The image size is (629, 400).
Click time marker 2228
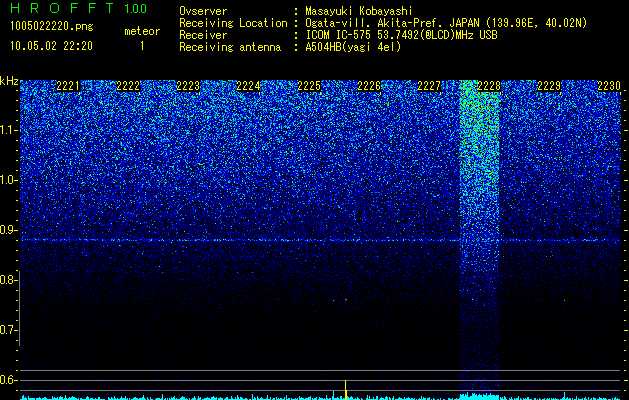[x=489, y=86]
